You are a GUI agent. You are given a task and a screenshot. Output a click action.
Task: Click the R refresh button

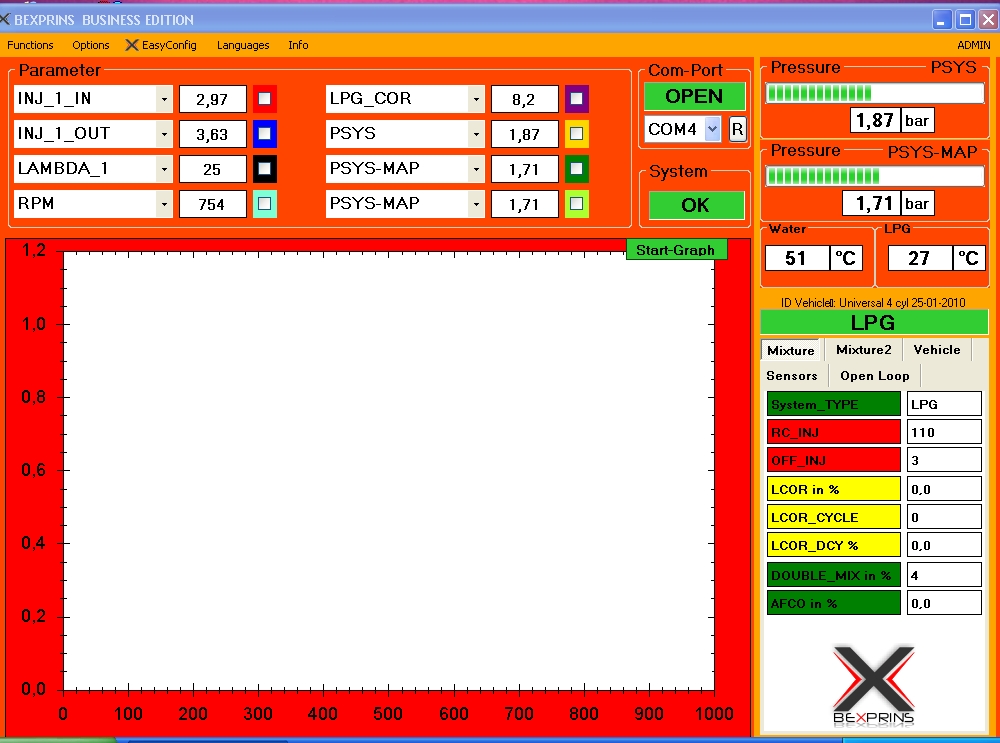(737, 129)
